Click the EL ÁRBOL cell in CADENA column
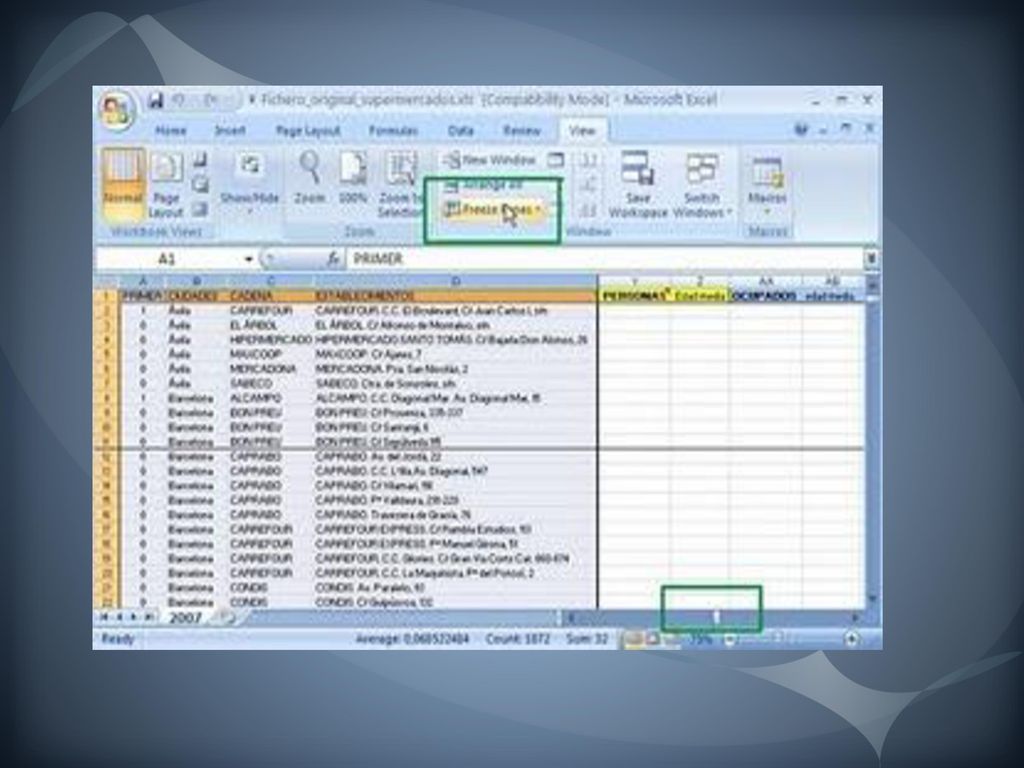The height and width of the screenshot is (768, 1024). point(270,325)
